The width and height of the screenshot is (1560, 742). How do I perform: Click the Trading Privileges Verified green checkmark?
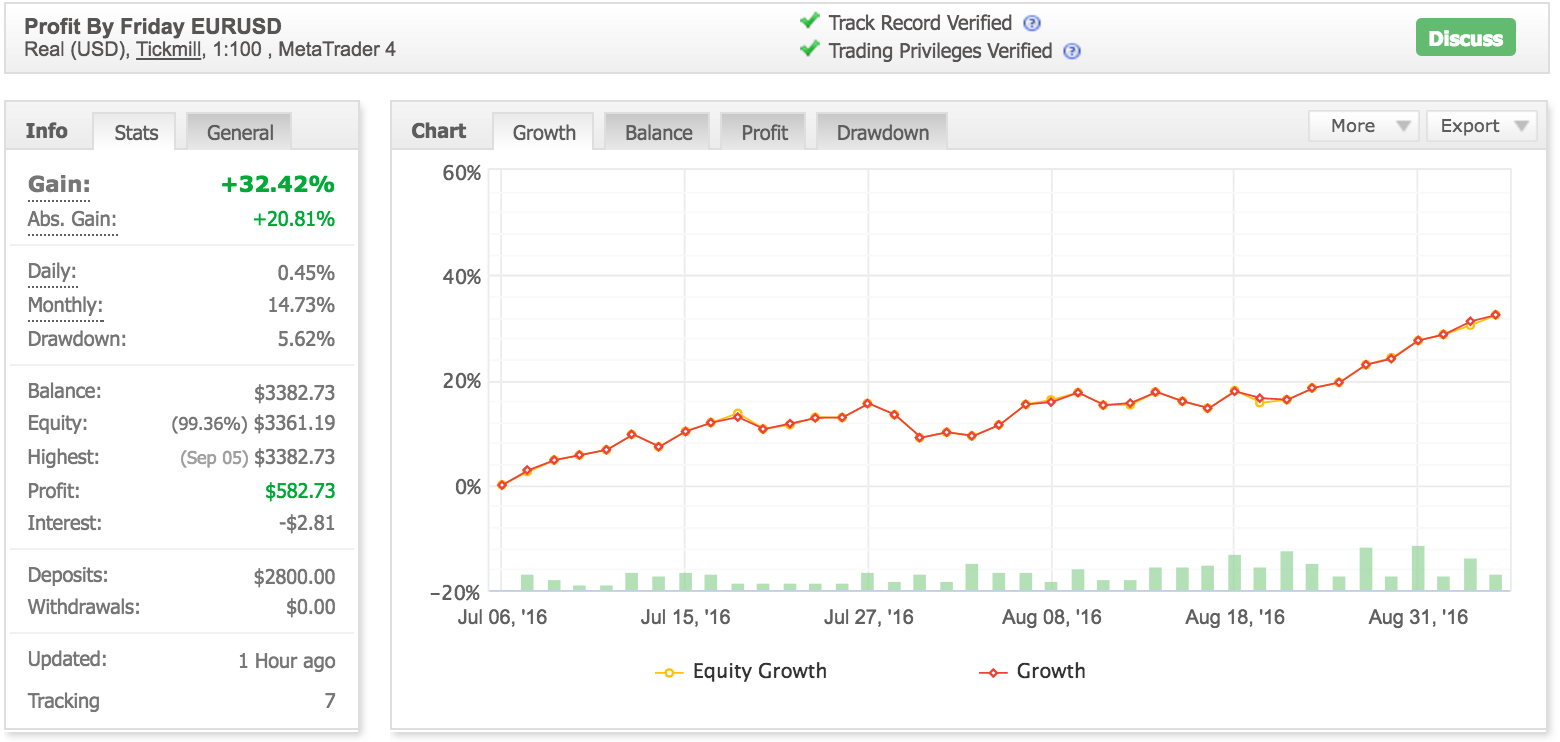(810, 49)
